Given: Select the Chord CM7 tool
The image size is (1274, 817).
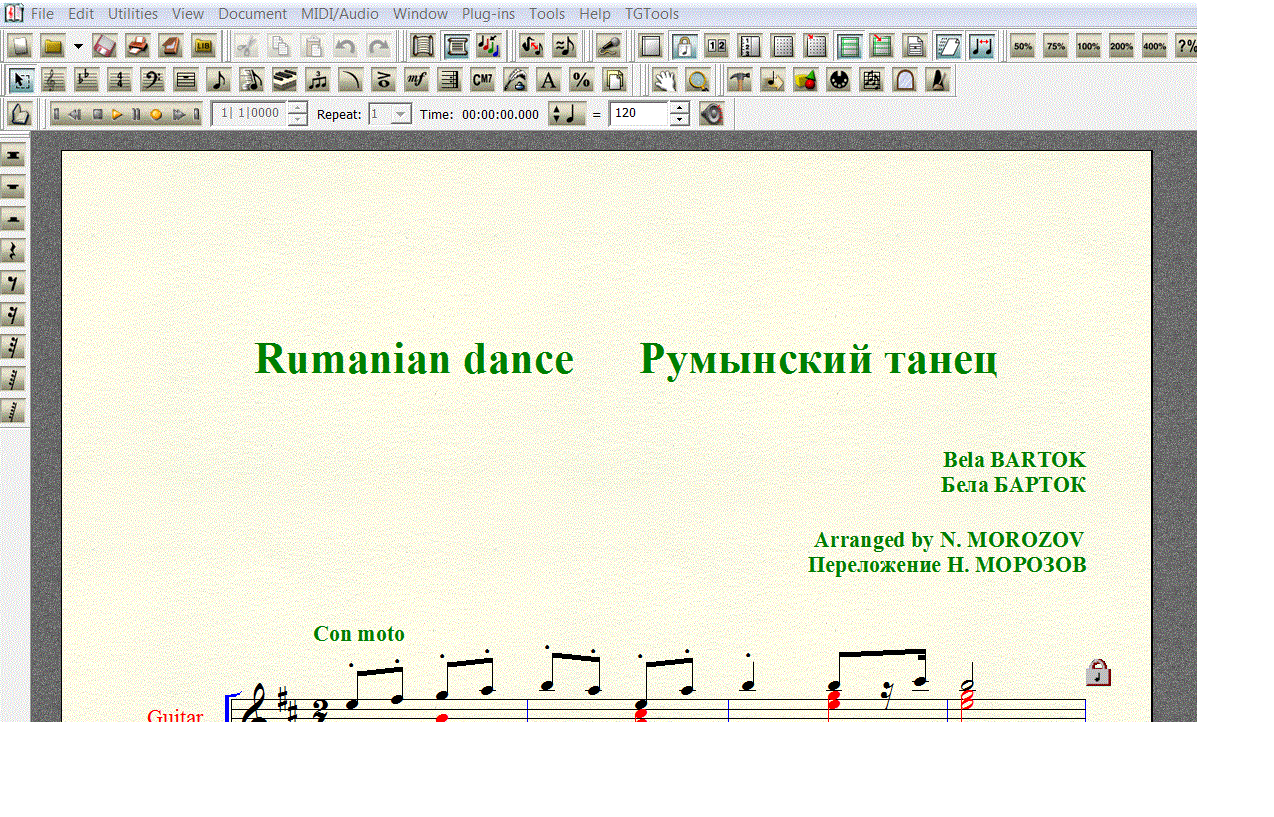Looking at the screenshot, I should (x=482, y=80).
